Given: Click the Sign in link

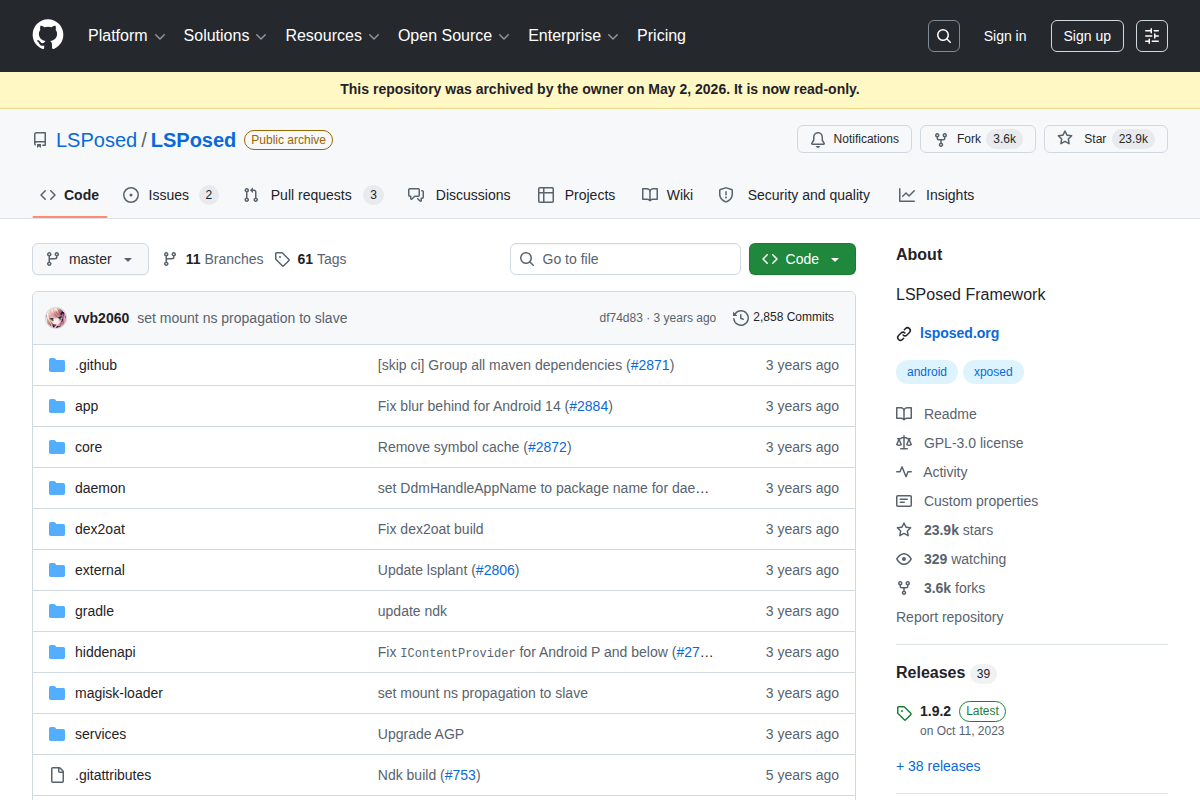Looking at the screenshot, I should coord(1005,36).
